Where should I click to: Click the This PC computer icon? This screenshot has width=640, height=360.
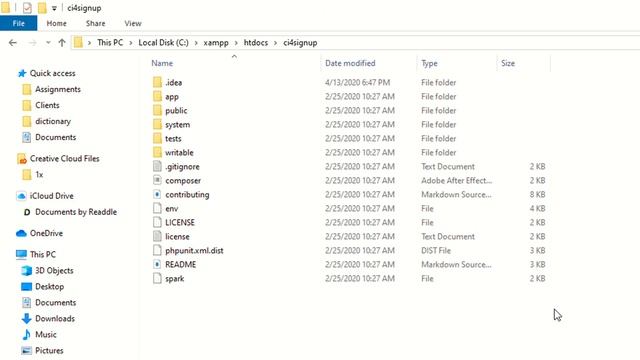coord(22,254)
